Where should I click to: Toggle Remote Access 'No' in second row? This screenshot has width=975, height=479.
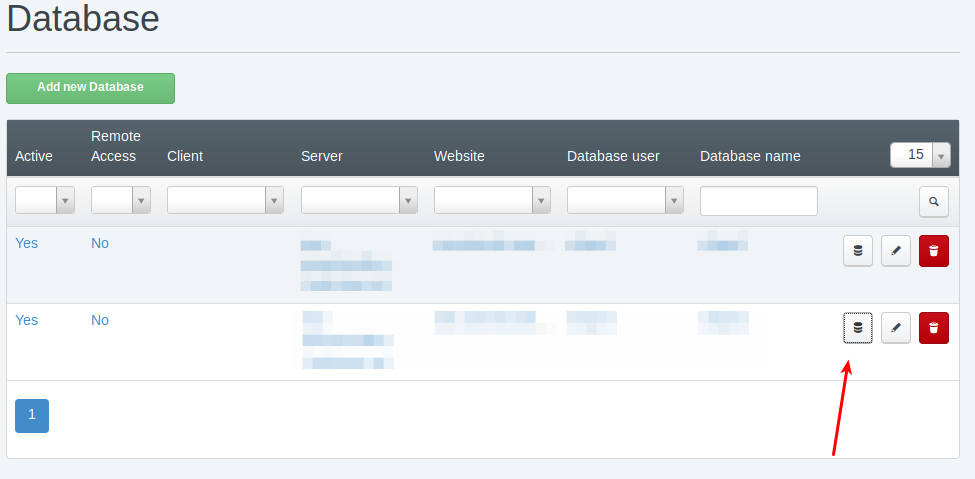(x=100, y=320)
